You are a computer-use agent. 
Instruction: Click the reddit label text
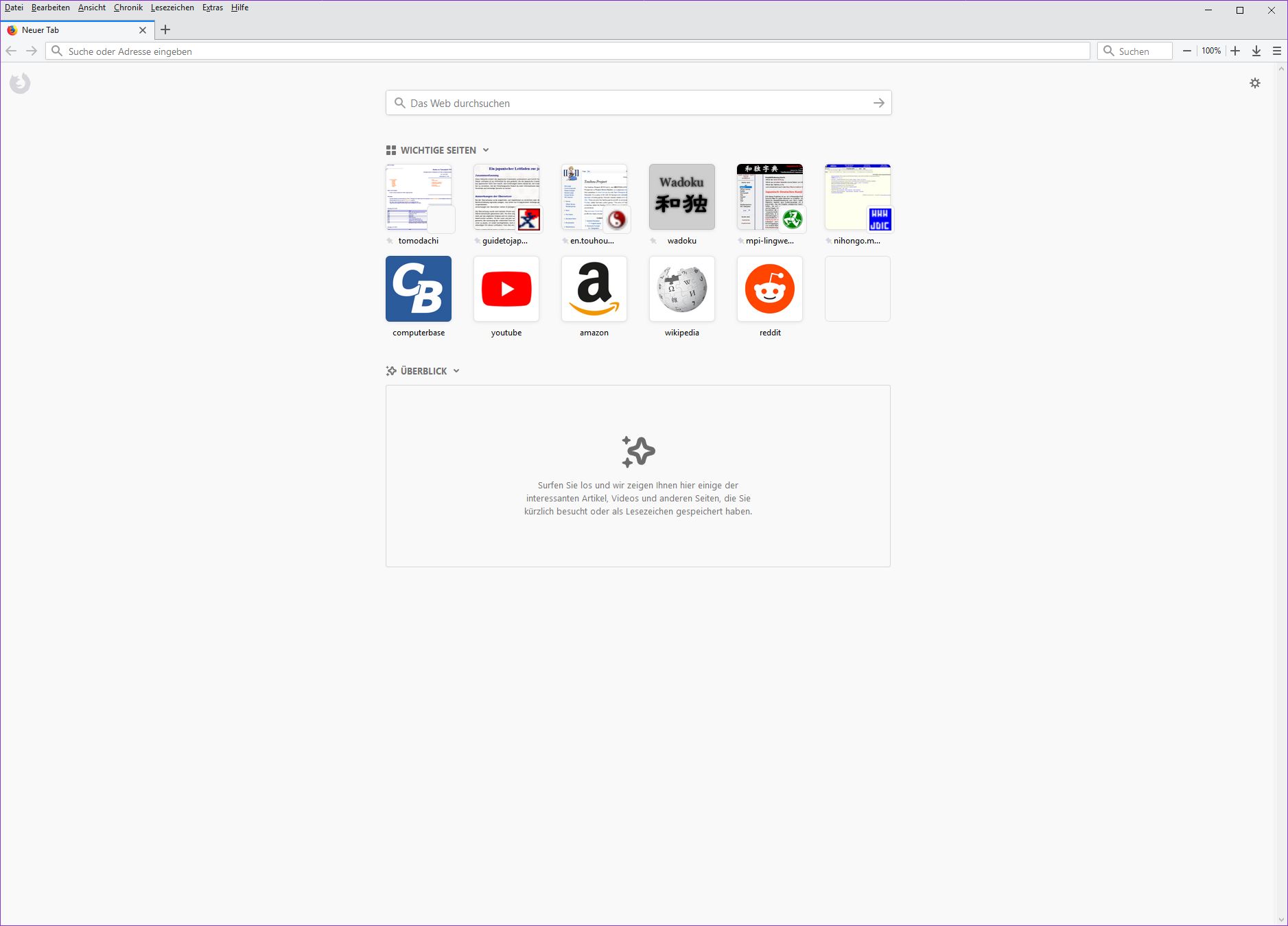coord(770,333)
